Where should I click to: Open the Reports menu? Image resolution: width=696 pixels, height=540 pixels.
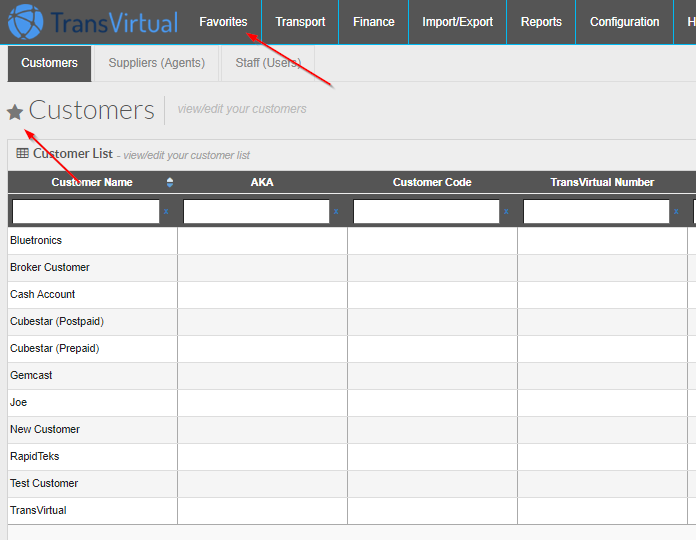click(541, 22)
